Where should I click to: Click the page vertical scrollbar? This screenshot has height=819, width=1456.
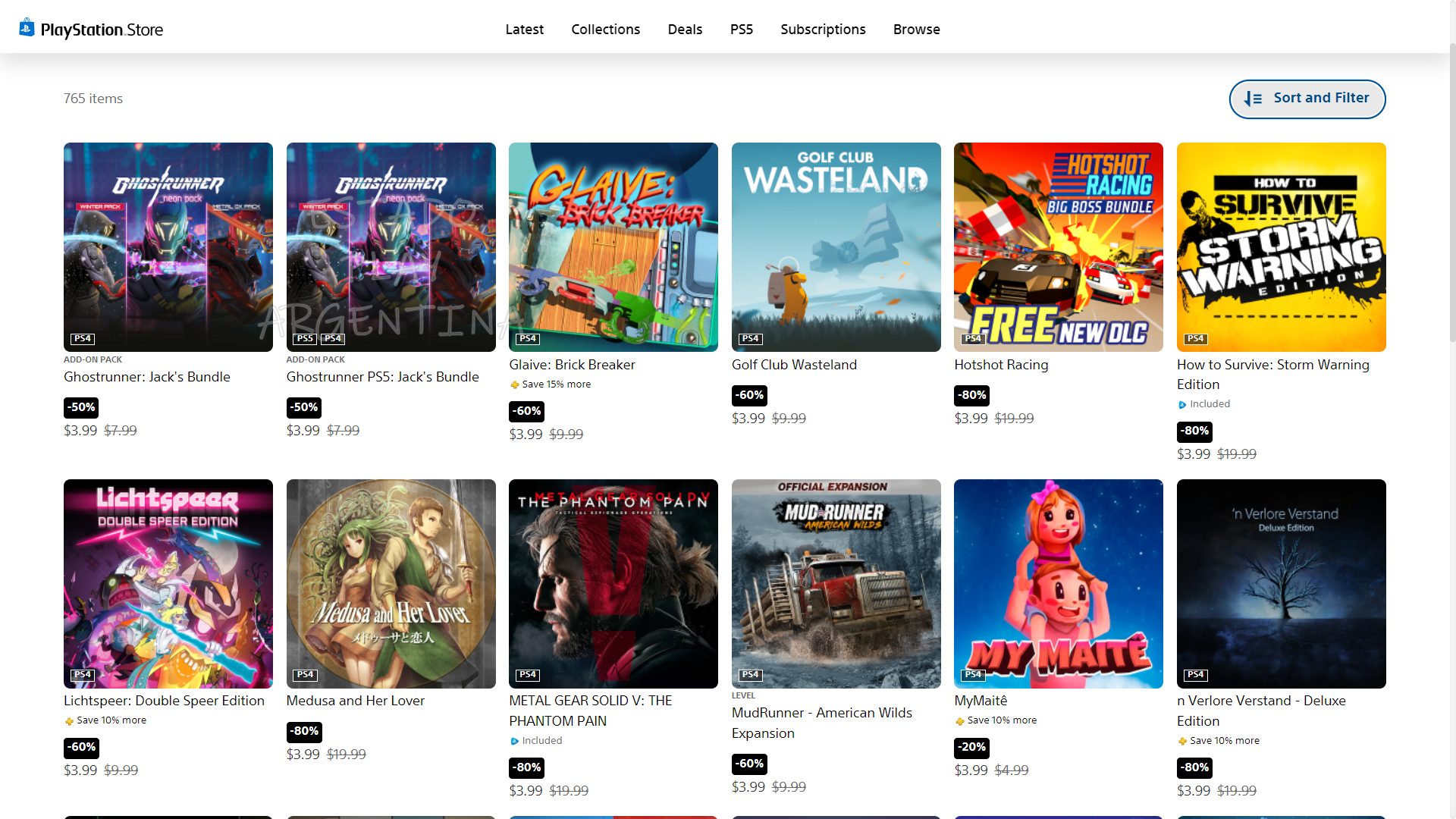(x=1451, y=190)
